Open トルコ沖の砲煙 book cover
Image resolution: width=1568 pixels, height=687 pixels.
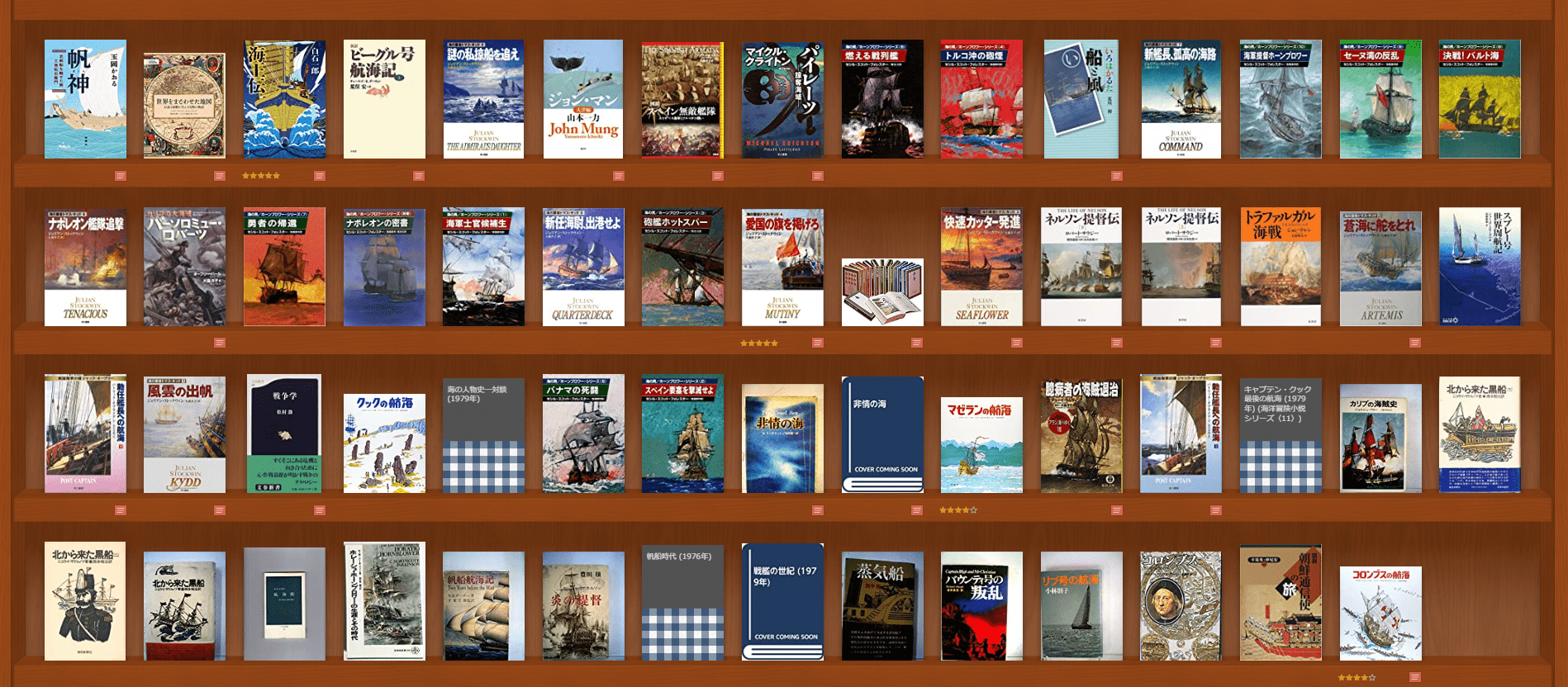pos(981,99)
